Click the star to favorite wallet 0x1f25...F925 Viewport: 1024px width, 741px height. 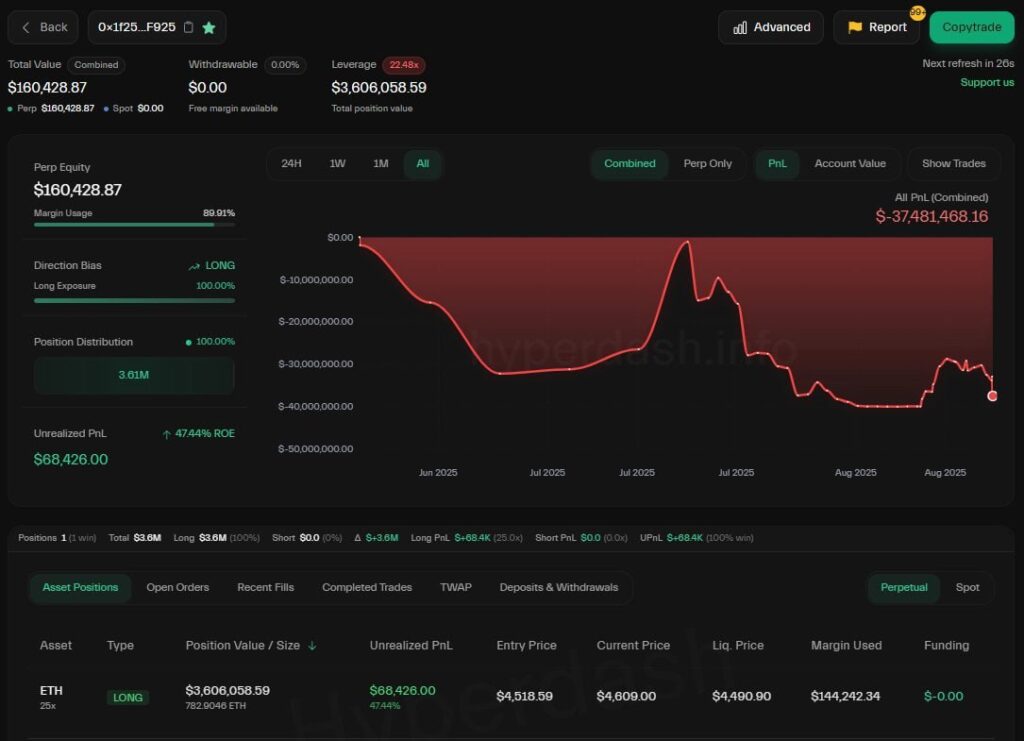pos(209,28)
